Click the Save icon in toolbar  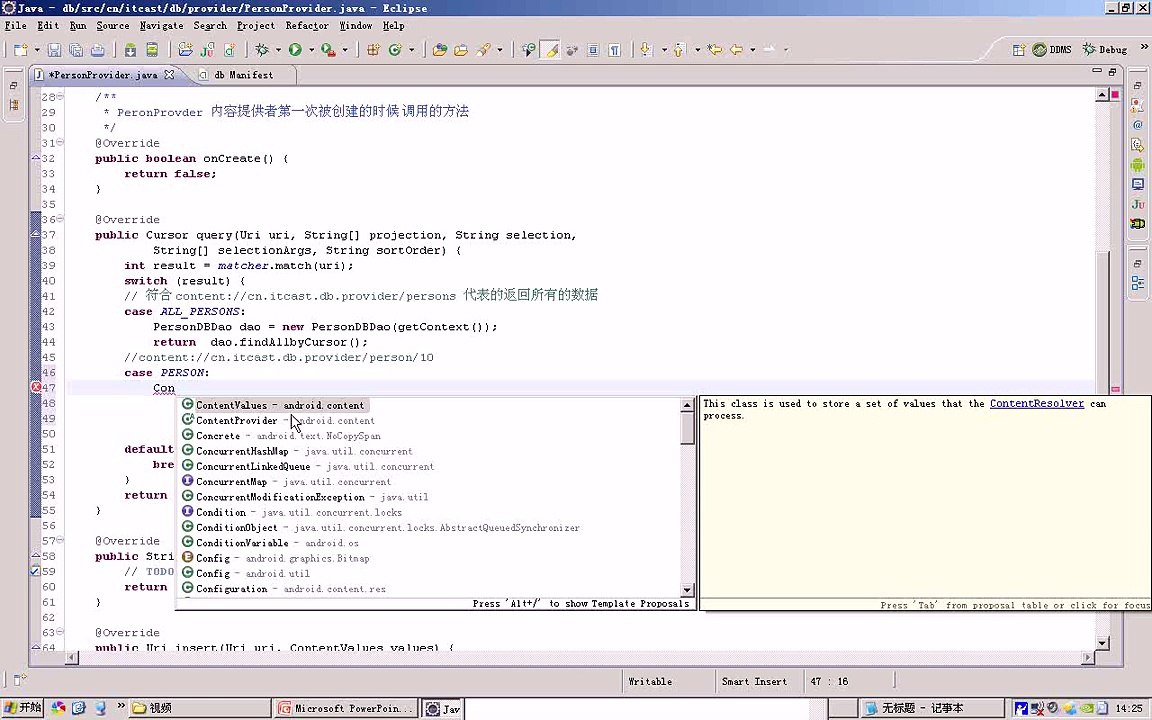54,50
